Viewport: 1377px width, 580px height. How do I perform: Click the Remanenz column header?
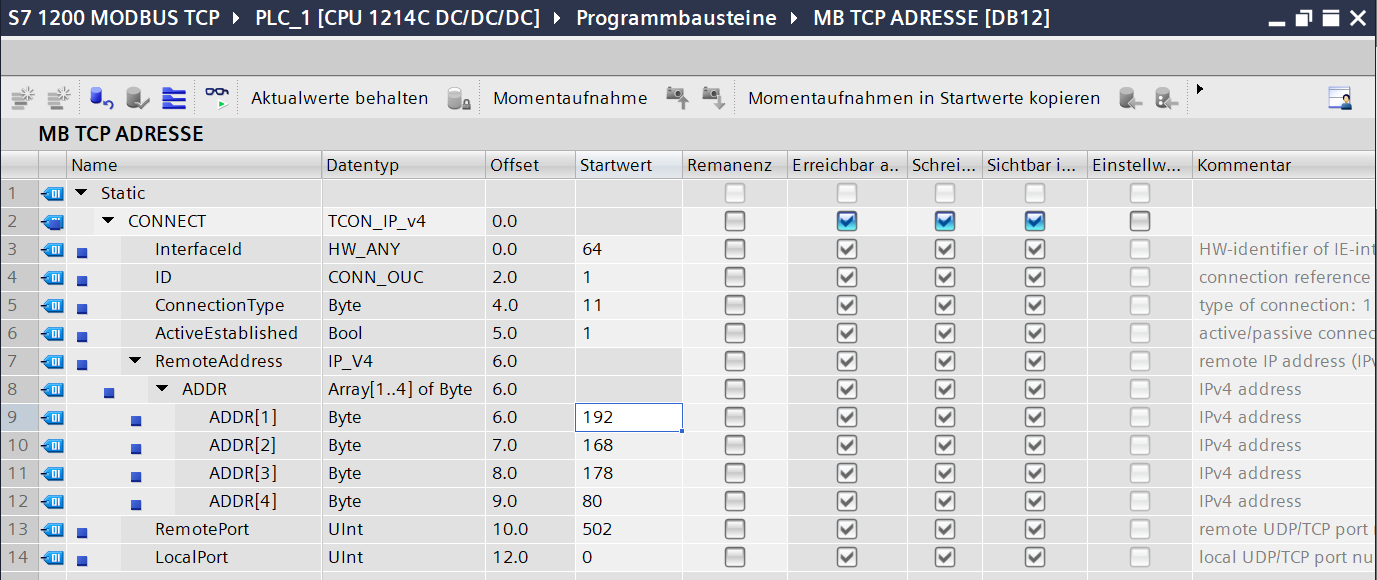click(735, 165)
